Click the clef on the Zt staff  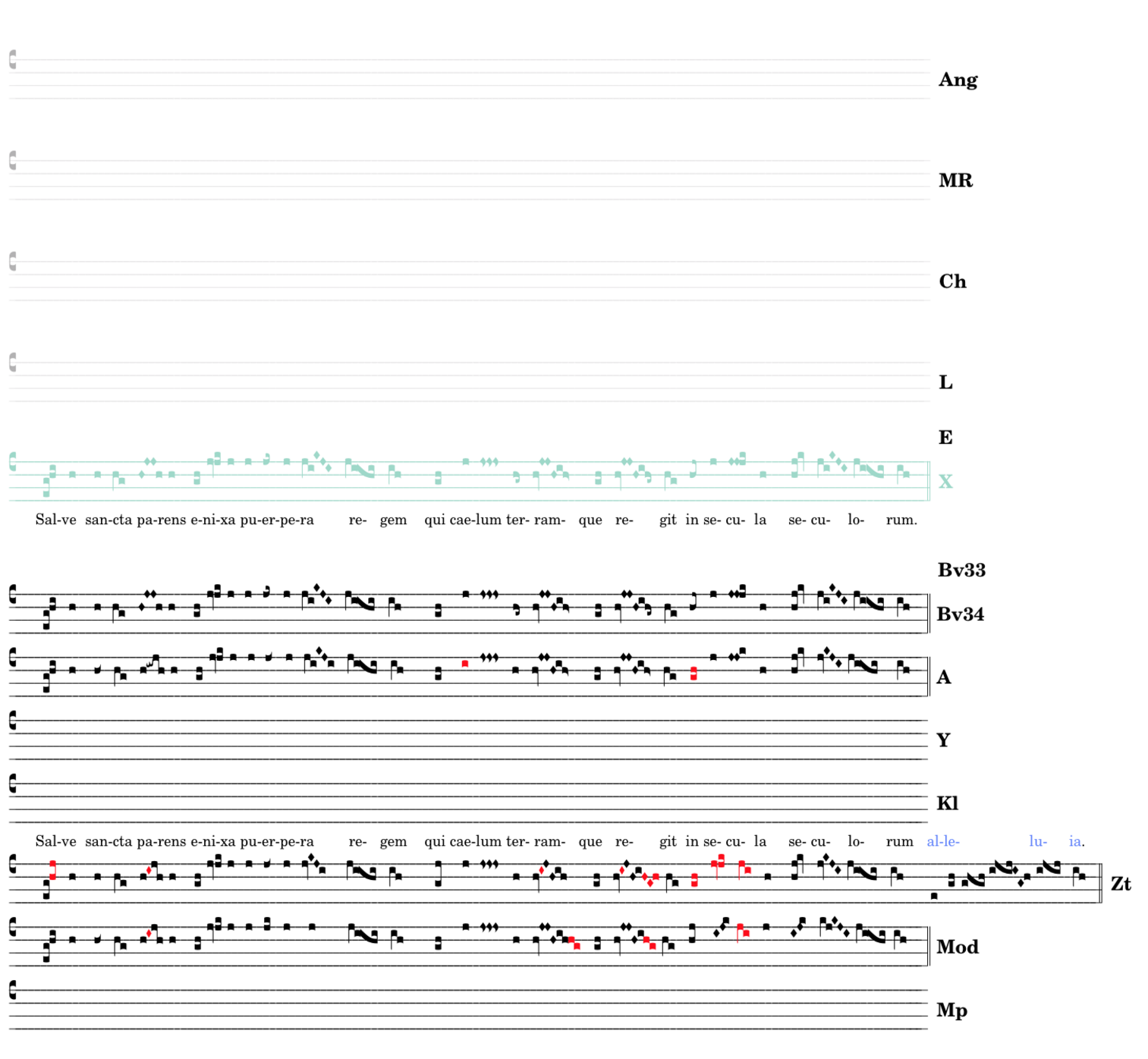pyautogui.click(x=13, y=864)
